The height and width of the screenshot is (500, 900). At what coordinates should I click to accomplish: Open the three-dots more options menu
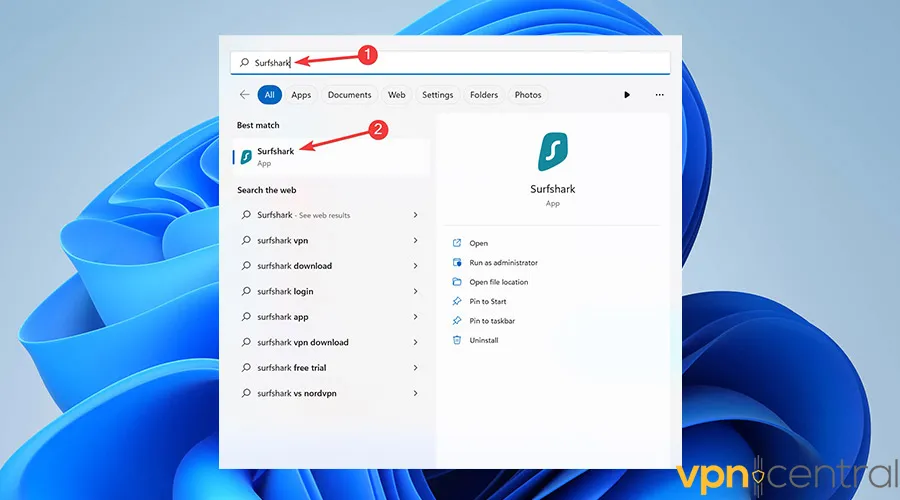click(659, 95)
